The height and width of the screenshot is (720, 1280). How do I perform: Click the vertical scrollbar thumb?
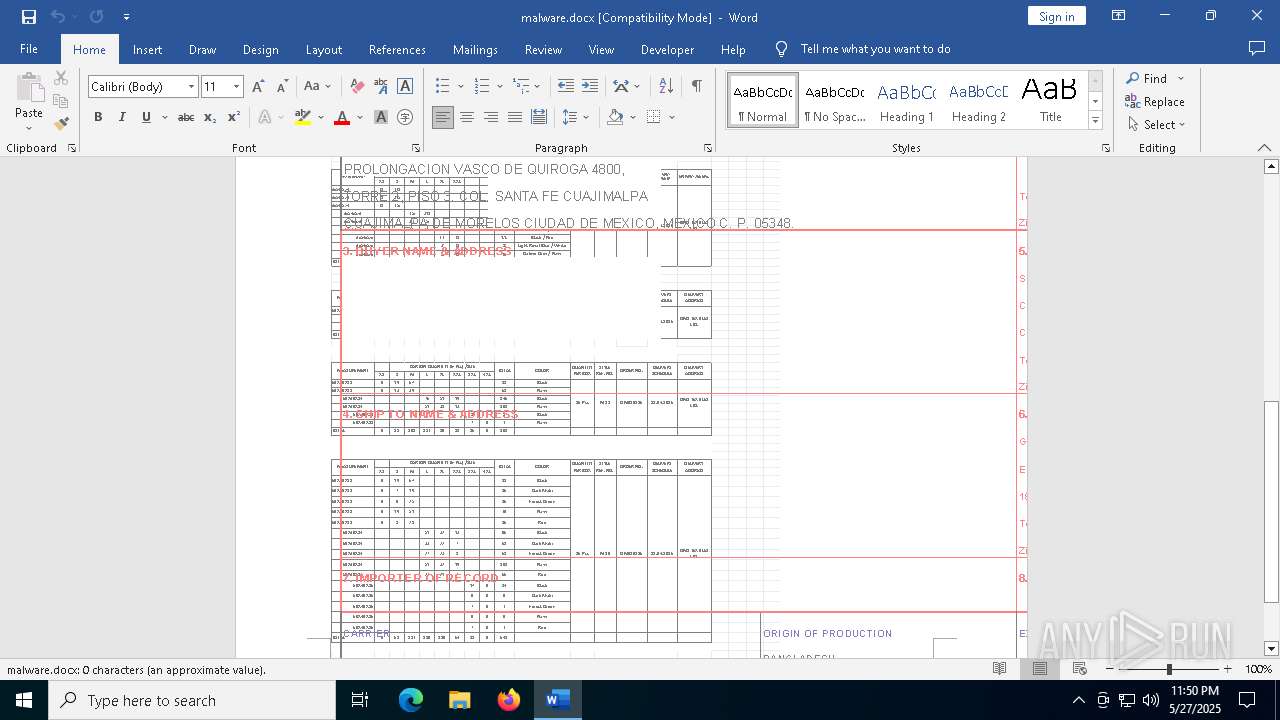pos(1271,502)
